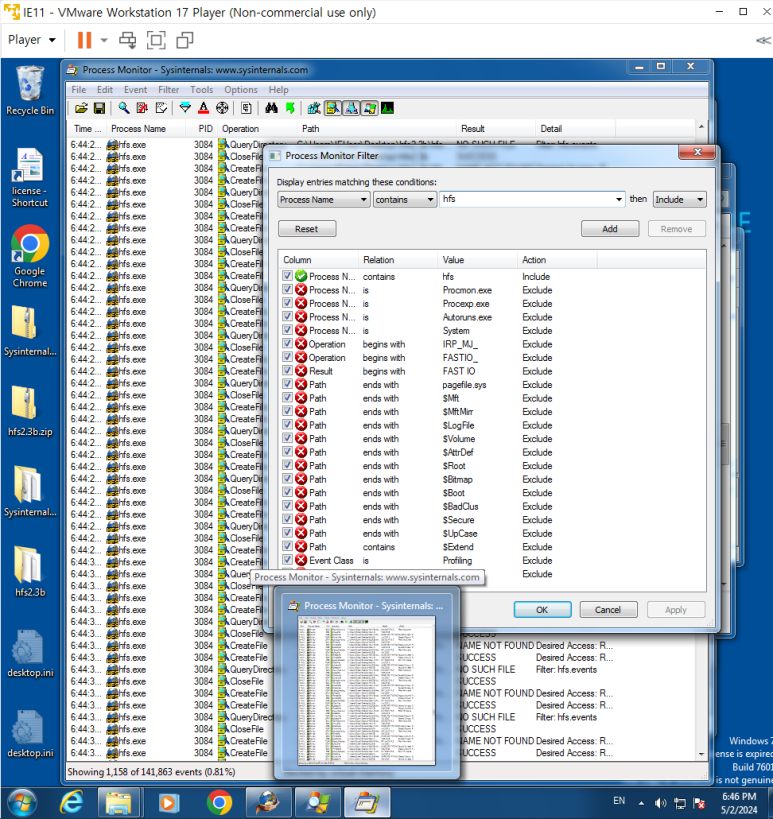This screenshot has width=773, height=819.
Task: Toggle Show Process and Thread Activity icon
Action: (x=369, y=108)
